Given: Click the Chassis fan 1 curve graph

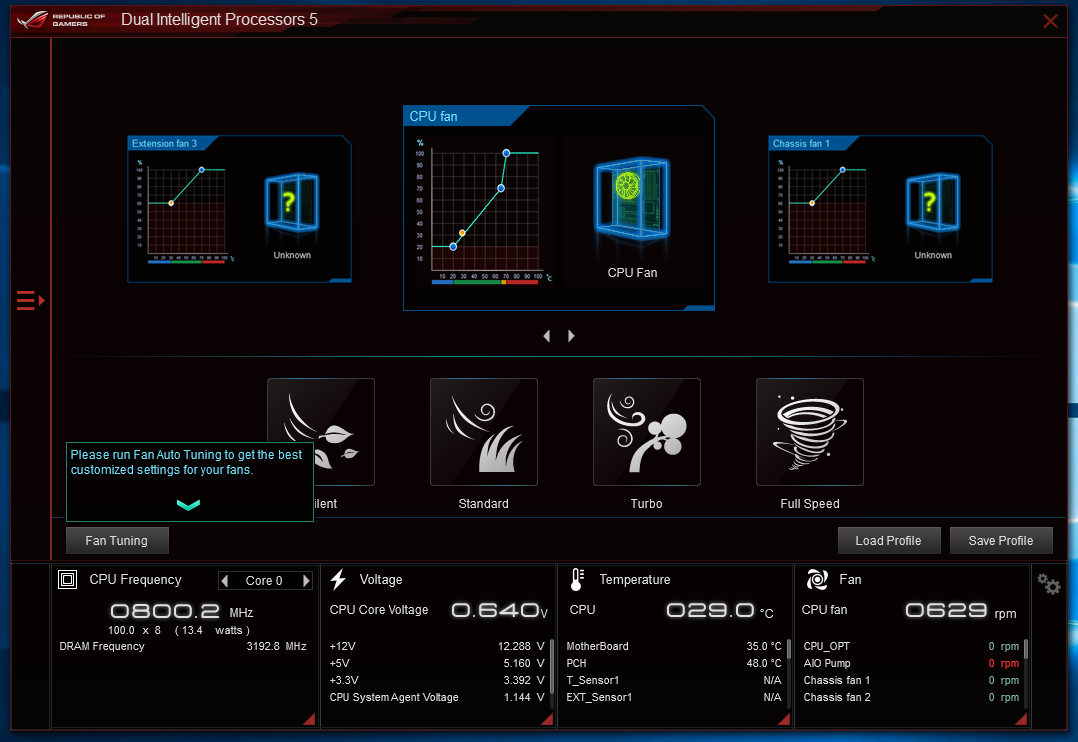Looking at the screenshot, I should click(826, 211).
